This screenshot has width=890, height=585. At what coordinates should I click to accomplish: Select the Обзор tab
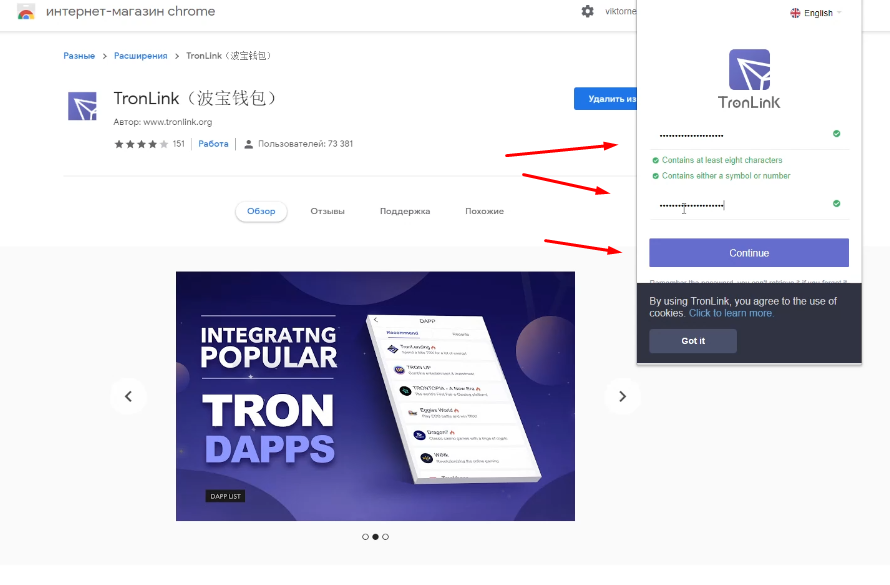tap(261, 211)
